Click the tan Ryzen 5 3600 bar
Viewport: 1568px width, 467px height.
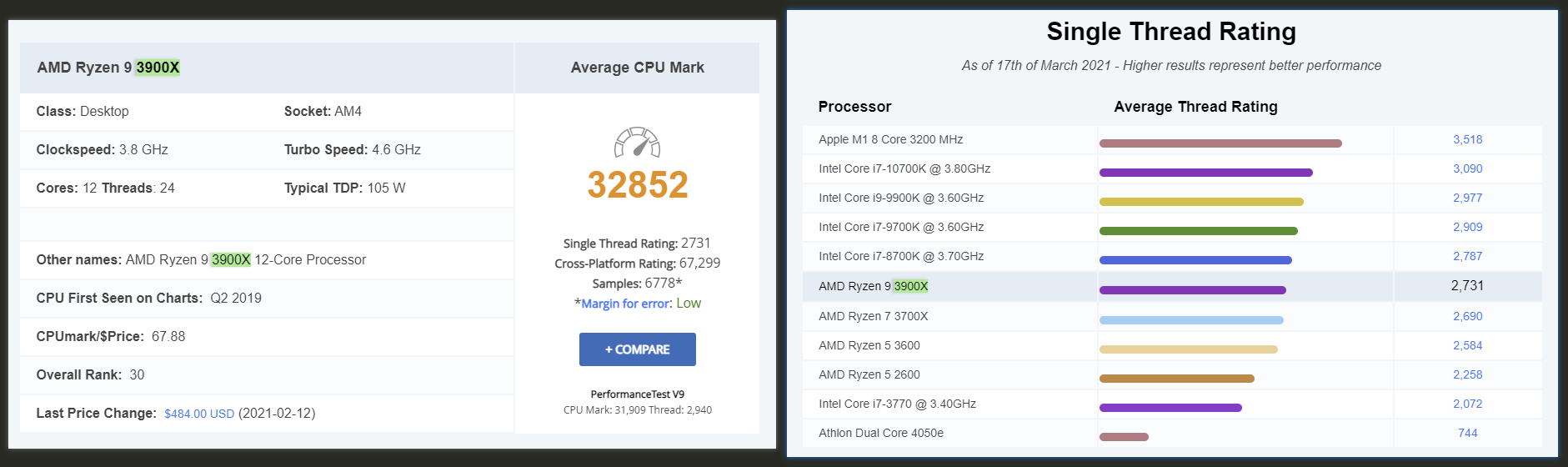tap(1189, 349)
